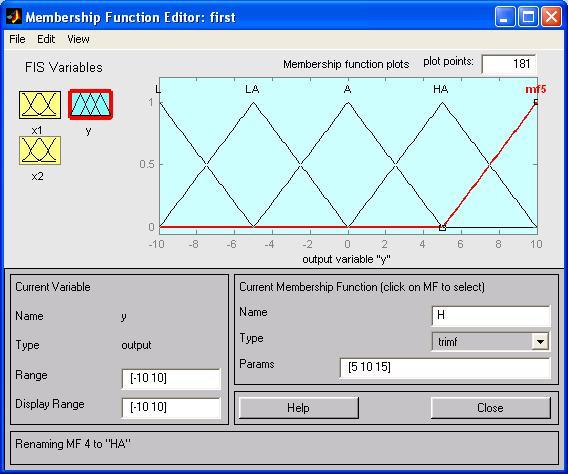This screenshot has height=474, width=568.
Task: Select the A membership function label
Action: coord(347,89)
